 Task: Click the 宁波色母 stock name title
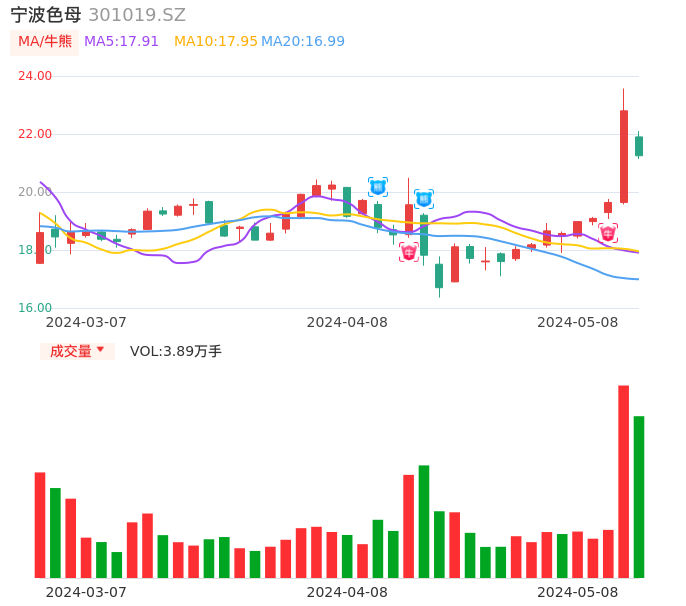pyautogui.click(x=46, y=15)
